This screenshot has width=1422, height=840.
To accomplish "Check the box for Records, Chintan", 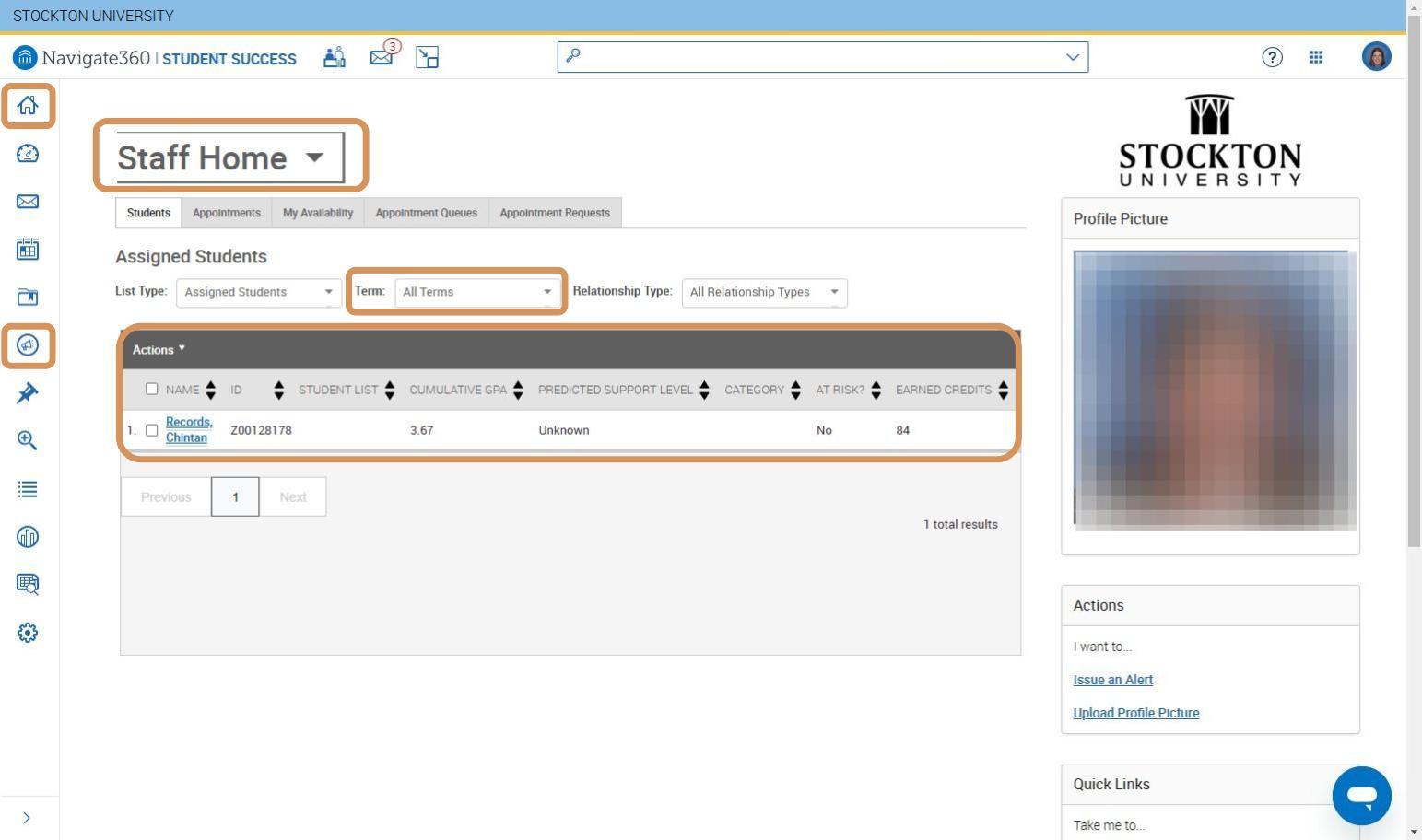I will click(x=152, y=430).
